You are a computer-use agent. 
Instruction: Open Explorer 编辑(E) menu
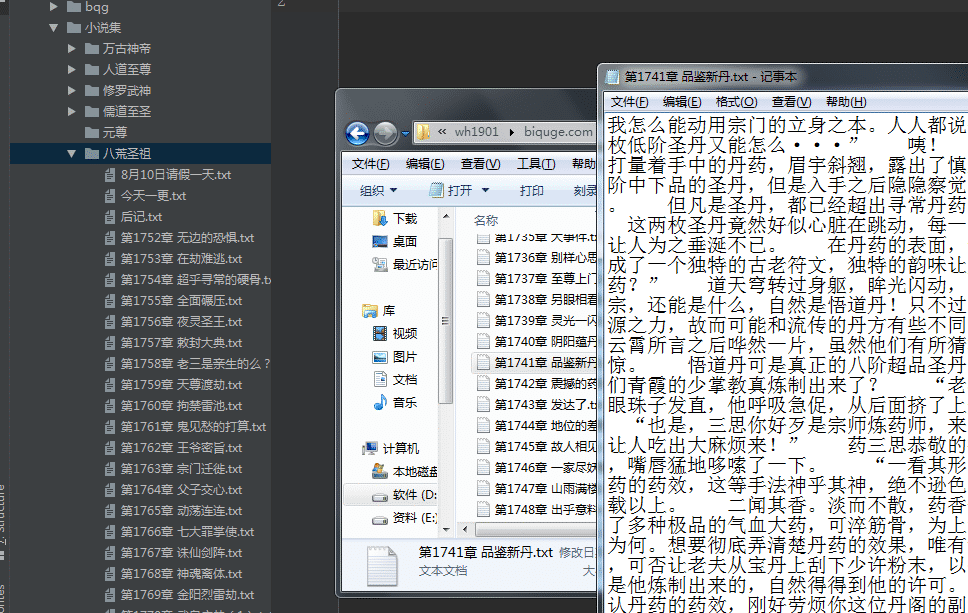point(425,164)
